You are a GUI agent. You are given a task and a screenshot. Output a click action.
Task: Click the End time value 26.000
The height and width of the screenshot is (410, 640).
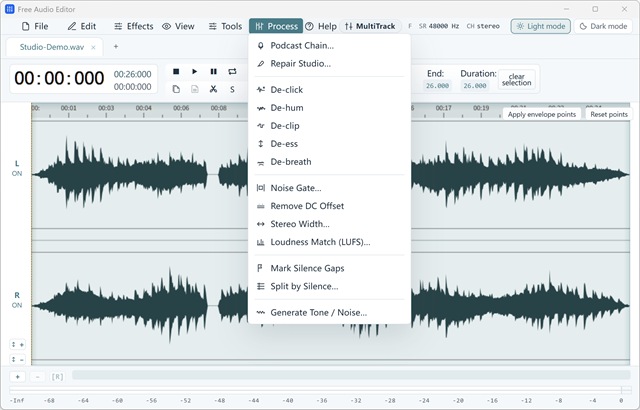(437, 86)
